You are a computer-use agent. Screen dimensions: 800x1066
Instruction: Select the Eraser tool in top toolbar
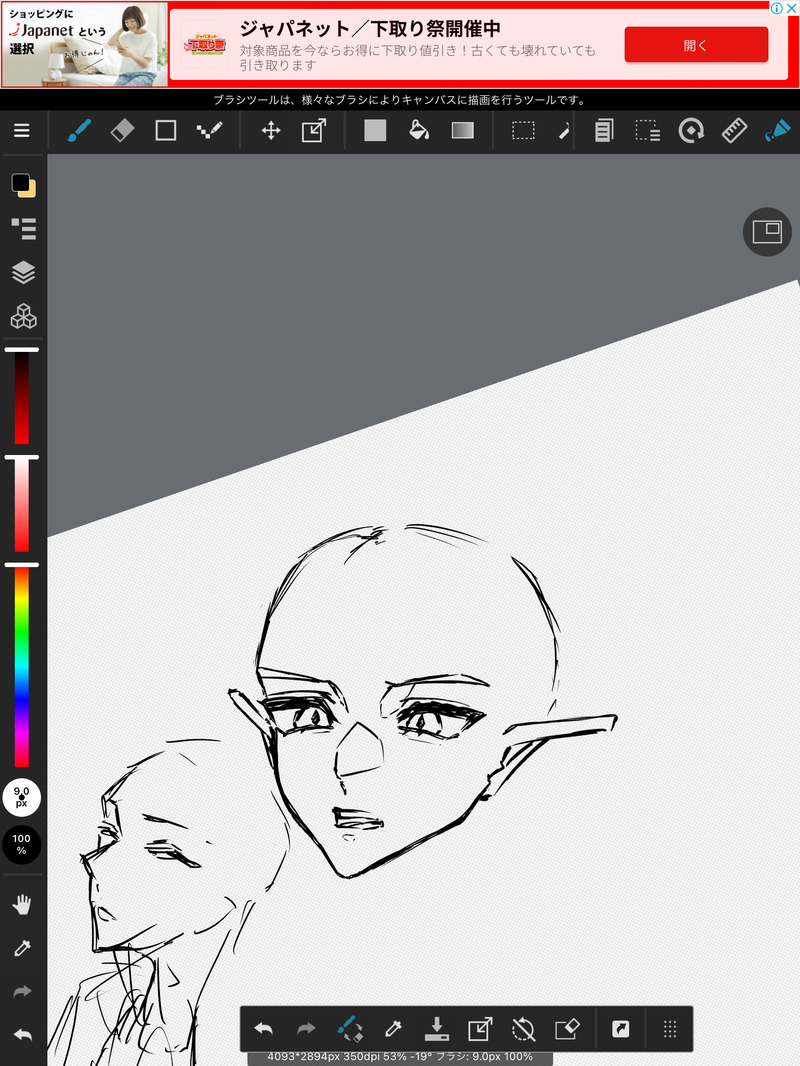(122, 131)
